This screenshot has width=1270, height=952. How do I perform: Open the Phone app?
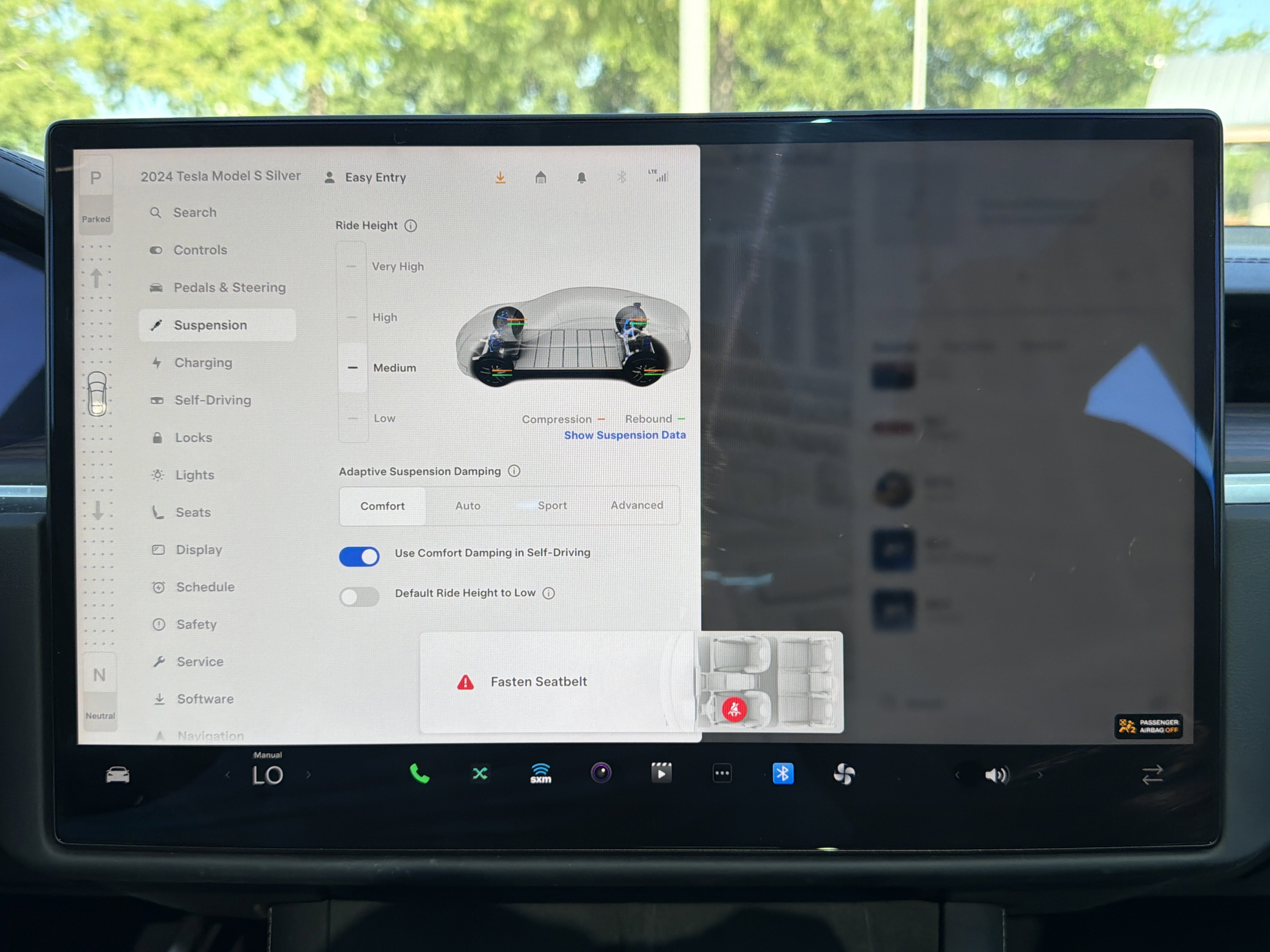pyautogui.click(x=420, y=774)
